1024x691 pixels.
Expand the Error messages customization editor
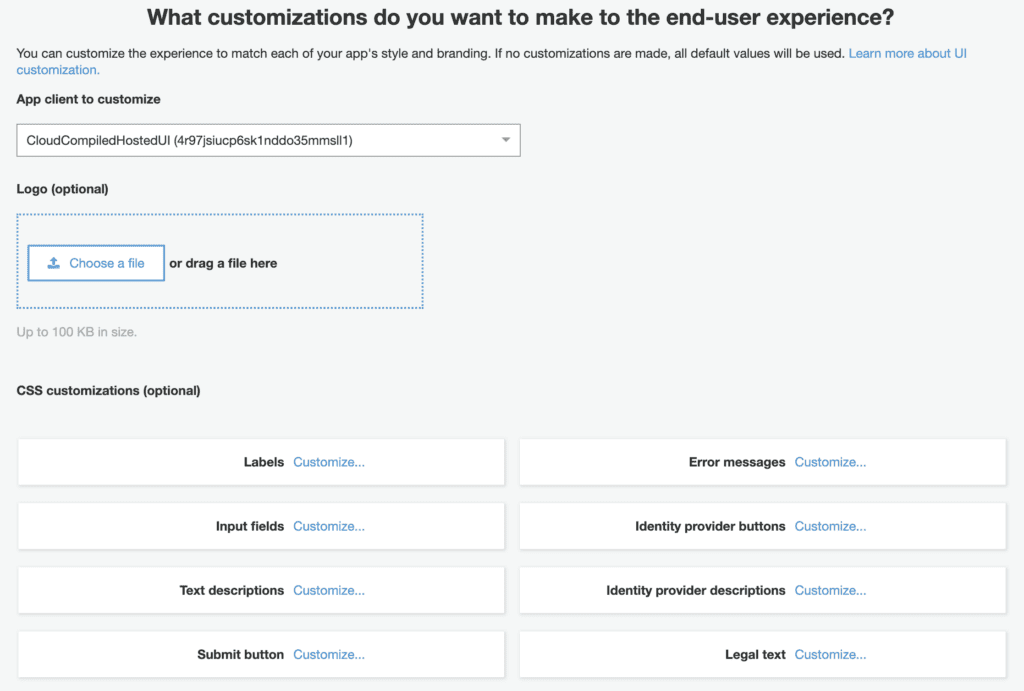(x=831, y=462)
